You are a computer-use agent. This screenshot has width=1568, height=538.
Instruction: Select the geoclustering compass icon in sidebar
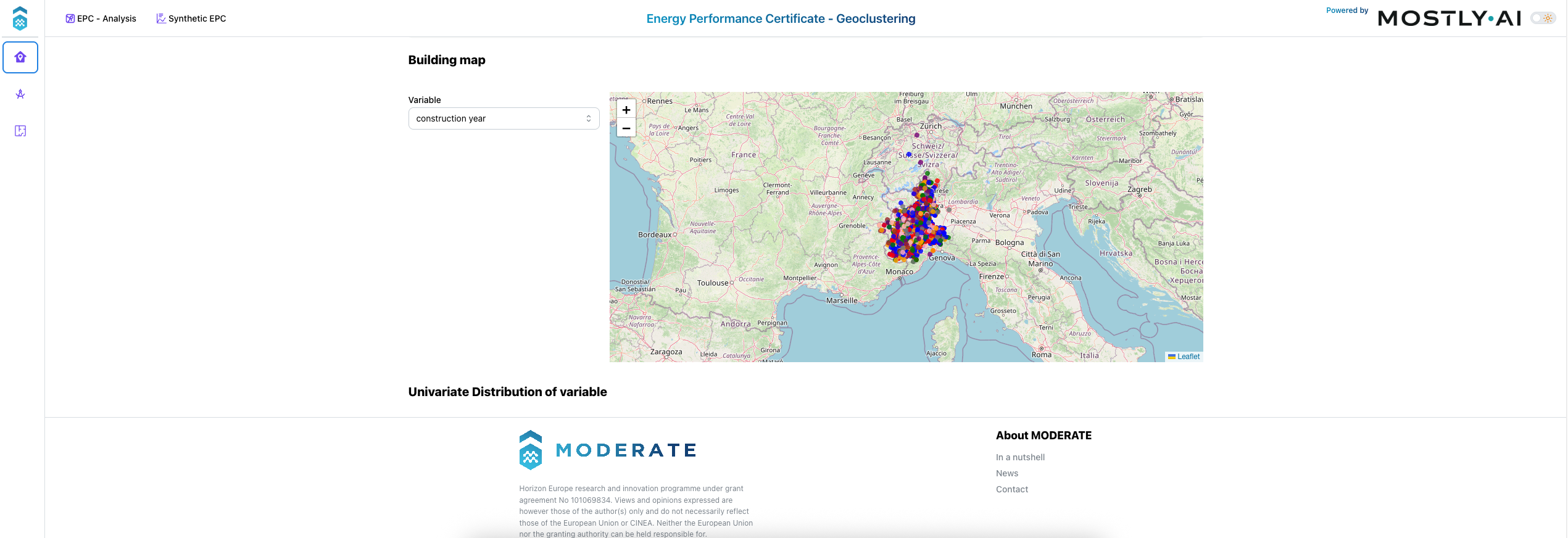coord(20,94)
